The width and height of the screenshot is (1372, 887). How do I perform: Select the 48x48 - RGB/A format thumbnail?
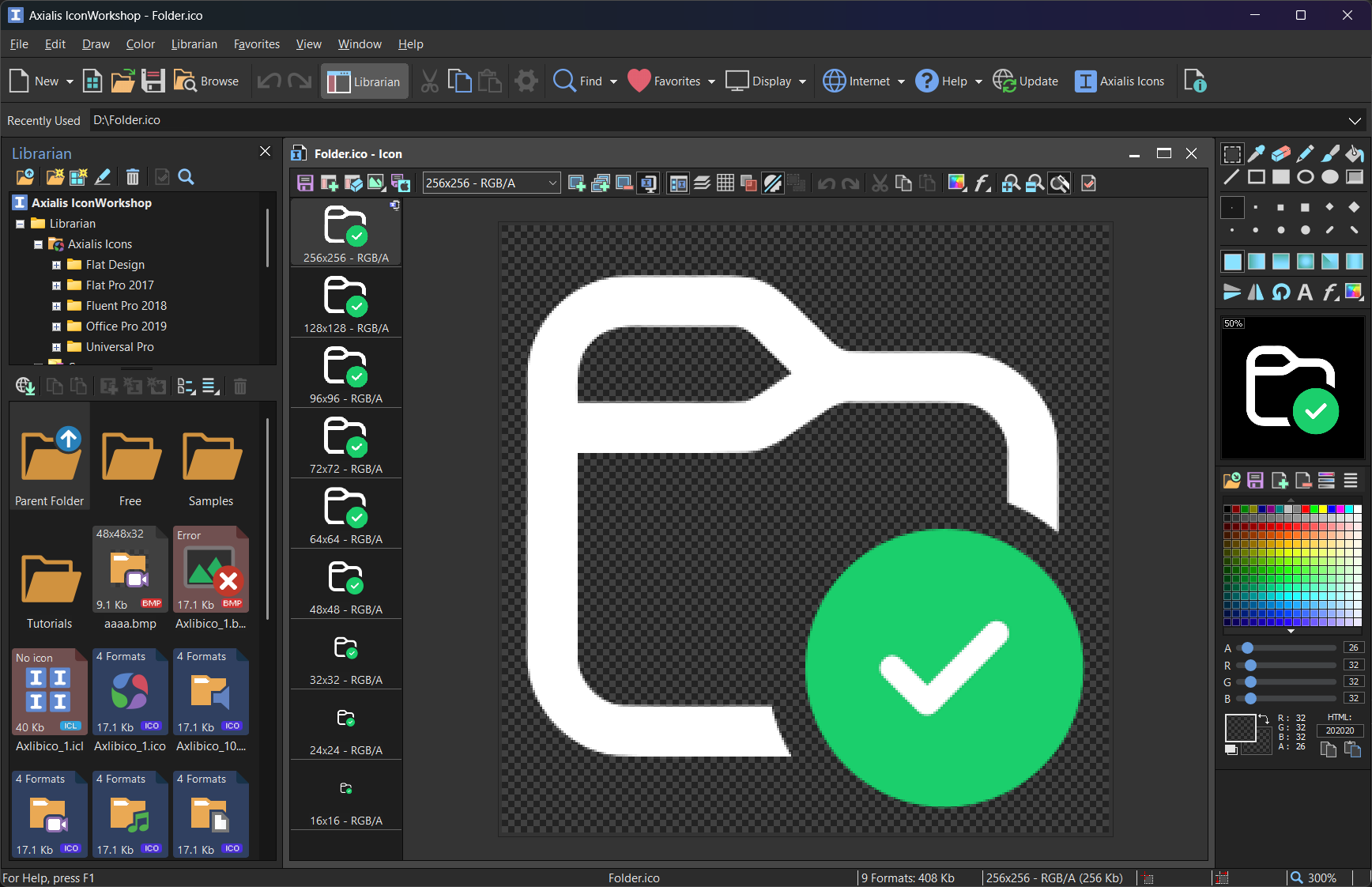pyautogui.click(x=345, y=585)
